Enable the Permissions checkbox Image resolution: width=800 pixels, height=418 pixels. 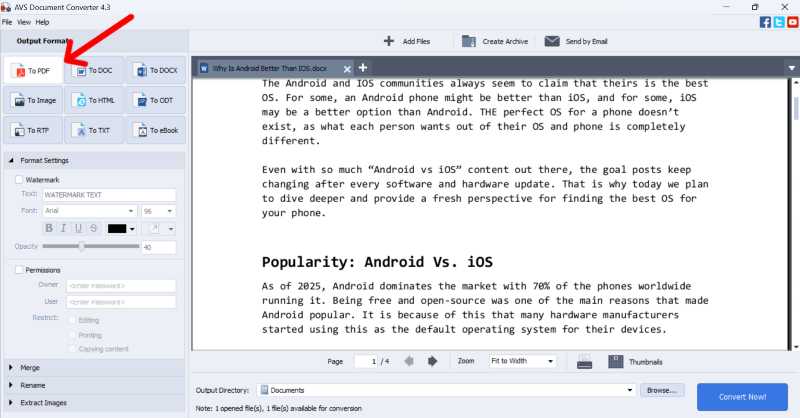click(19, 270)
